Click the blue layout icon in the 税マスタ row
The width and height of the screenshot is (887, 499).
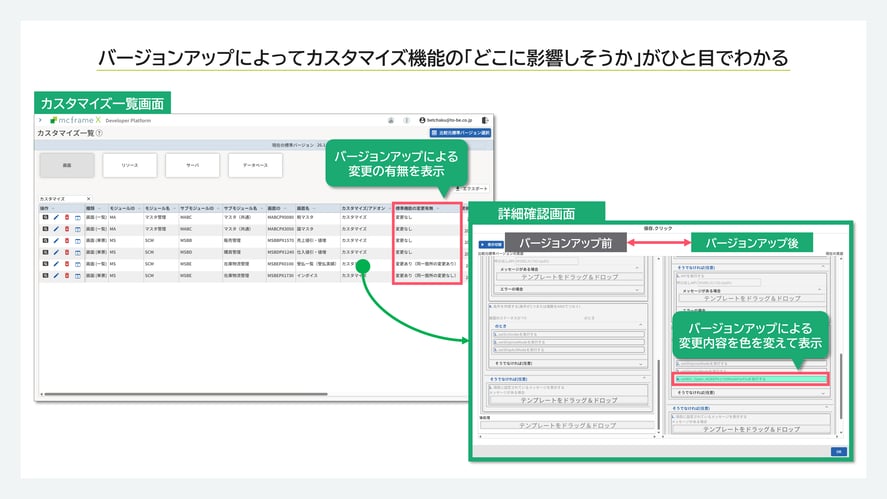(77, 217)
